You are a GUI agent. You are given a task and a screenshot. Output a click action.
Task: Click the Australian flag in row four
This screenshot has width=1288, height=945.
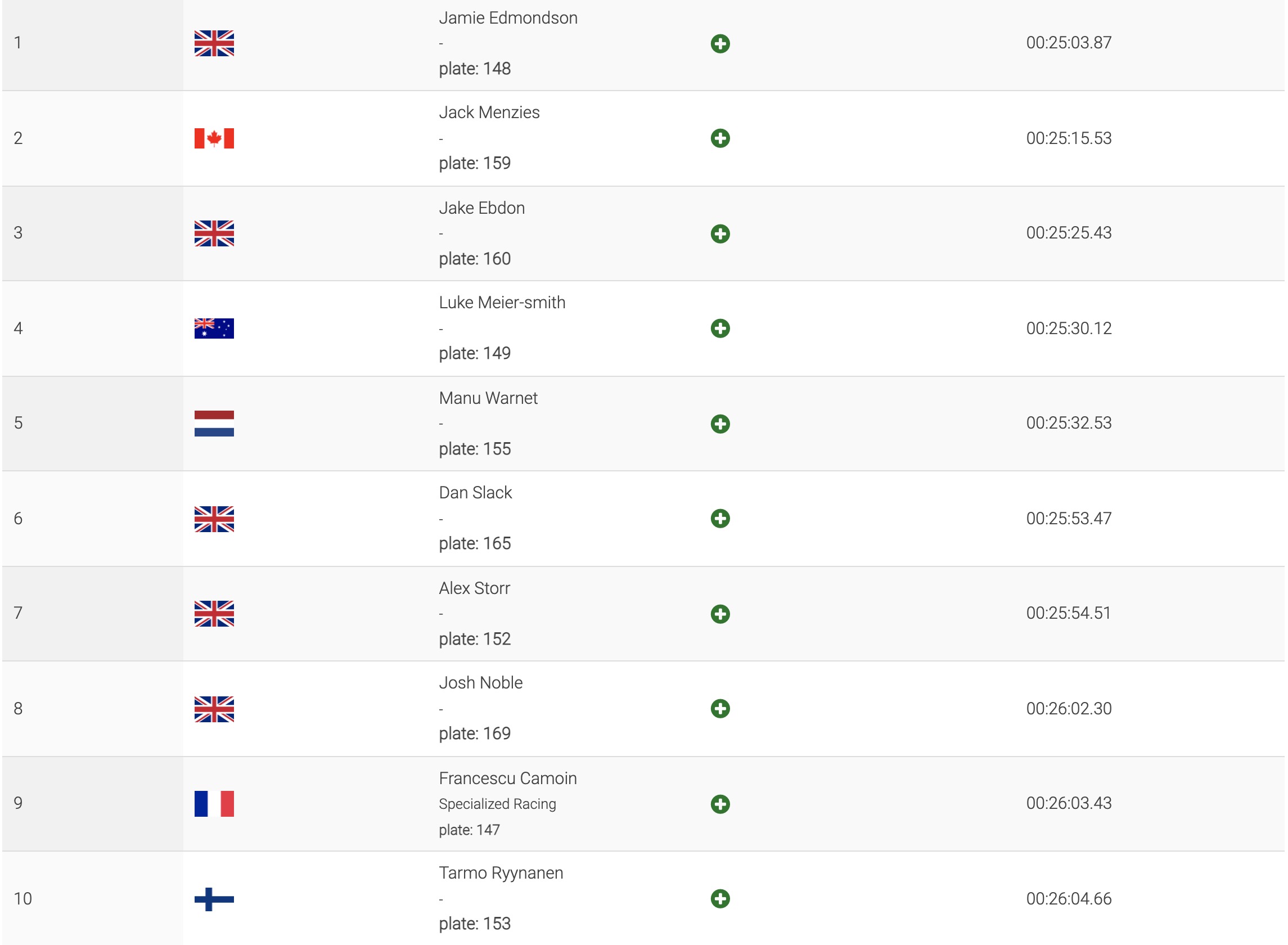(x=214, y=328)
